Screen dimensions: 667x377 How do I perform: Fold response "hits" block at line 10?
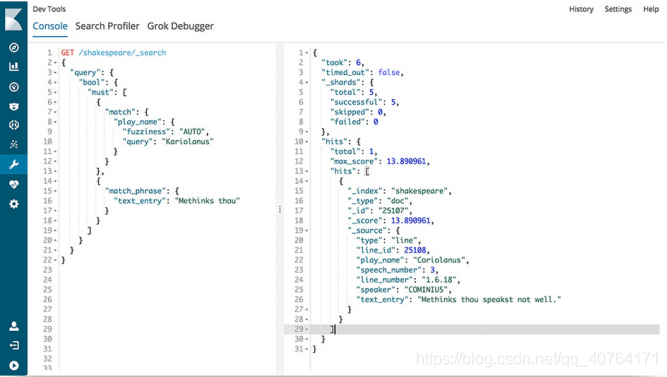pyautogui.click(x=306, y=142)
